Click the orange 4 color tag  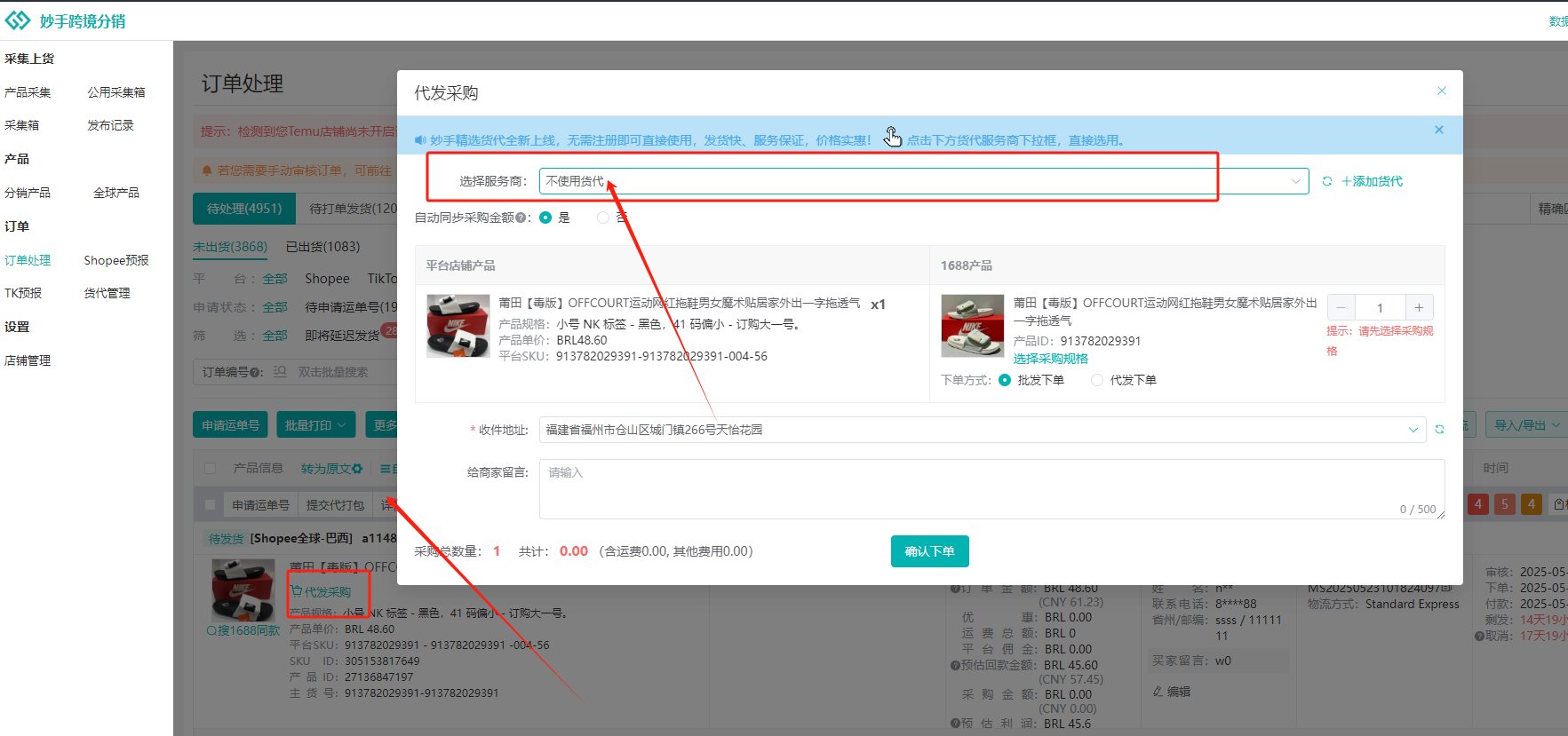(x=1532, y=504)
